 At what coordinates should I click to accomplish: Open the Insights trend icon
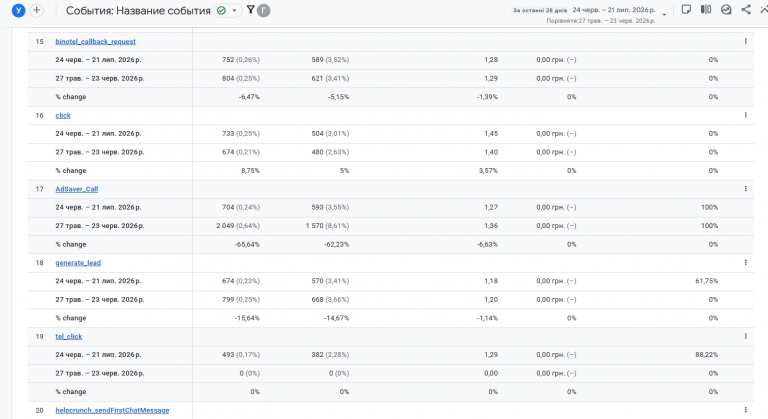point(726,9)
